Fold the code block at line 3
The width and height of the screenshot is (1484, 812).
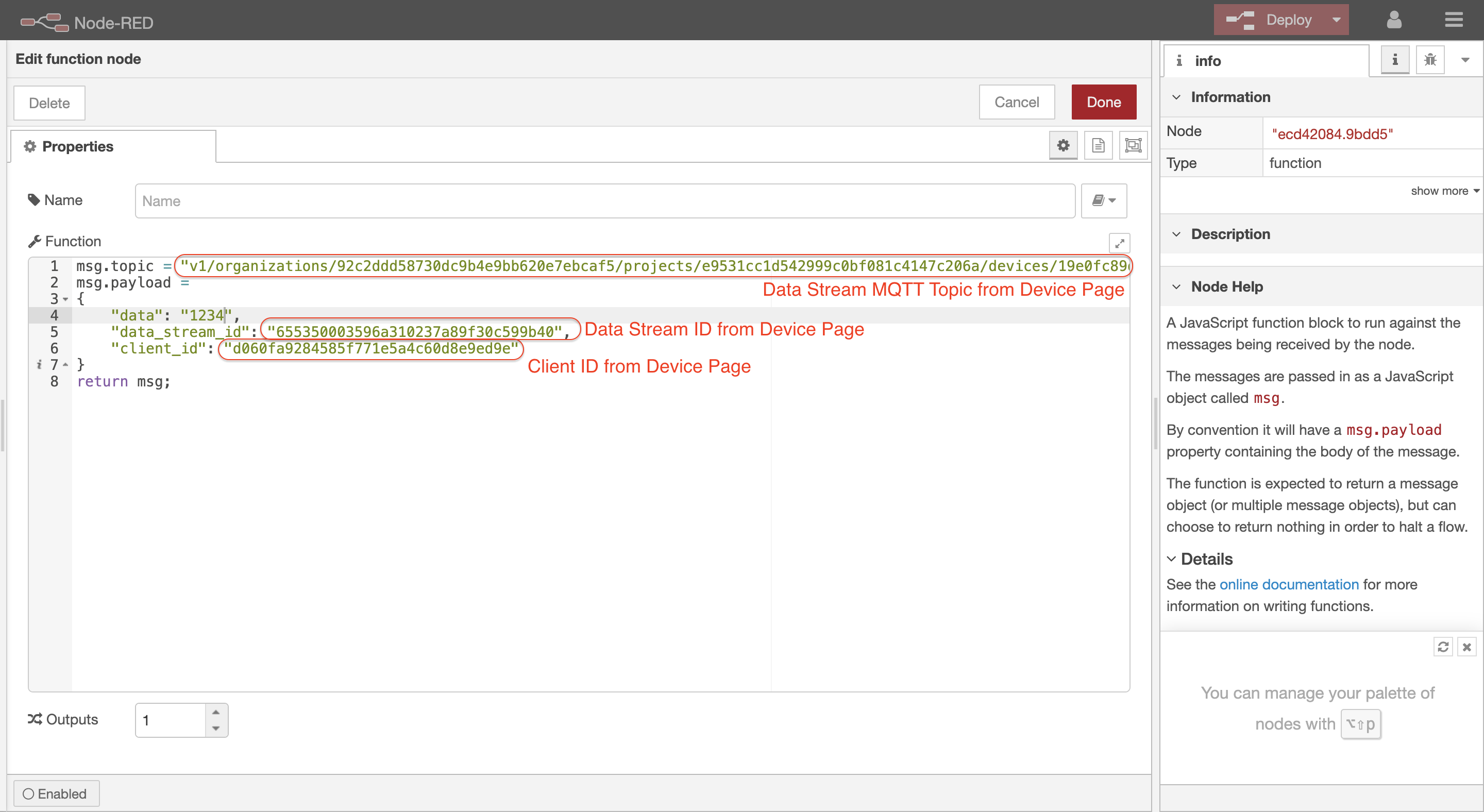[65, 299]
